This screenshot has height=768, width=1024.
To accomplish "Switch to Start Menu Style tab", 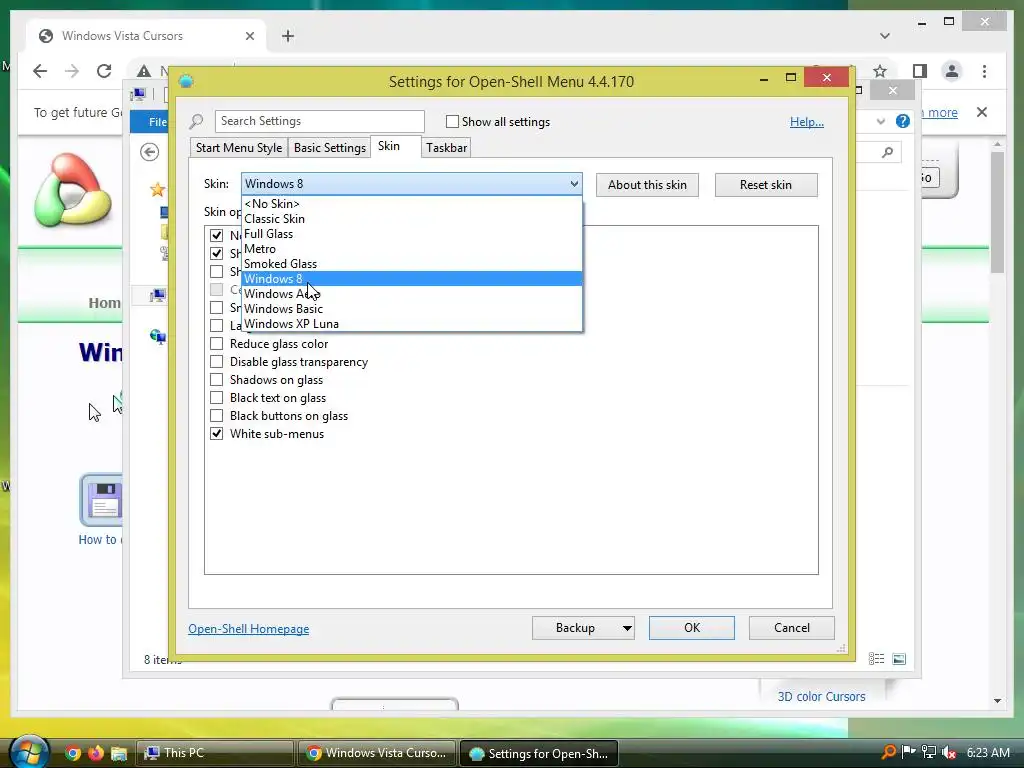I will click(x=239, y=148).
